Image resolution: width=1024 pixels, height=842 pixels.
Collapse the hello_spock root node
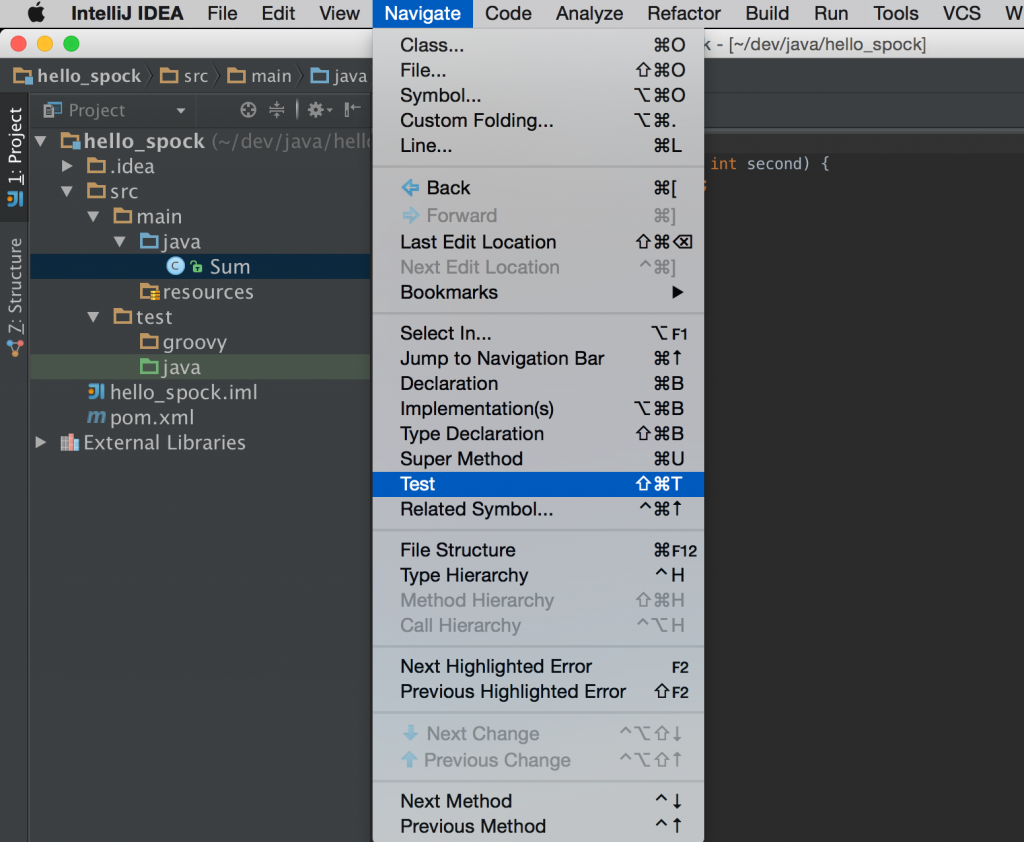pos(41,141)
